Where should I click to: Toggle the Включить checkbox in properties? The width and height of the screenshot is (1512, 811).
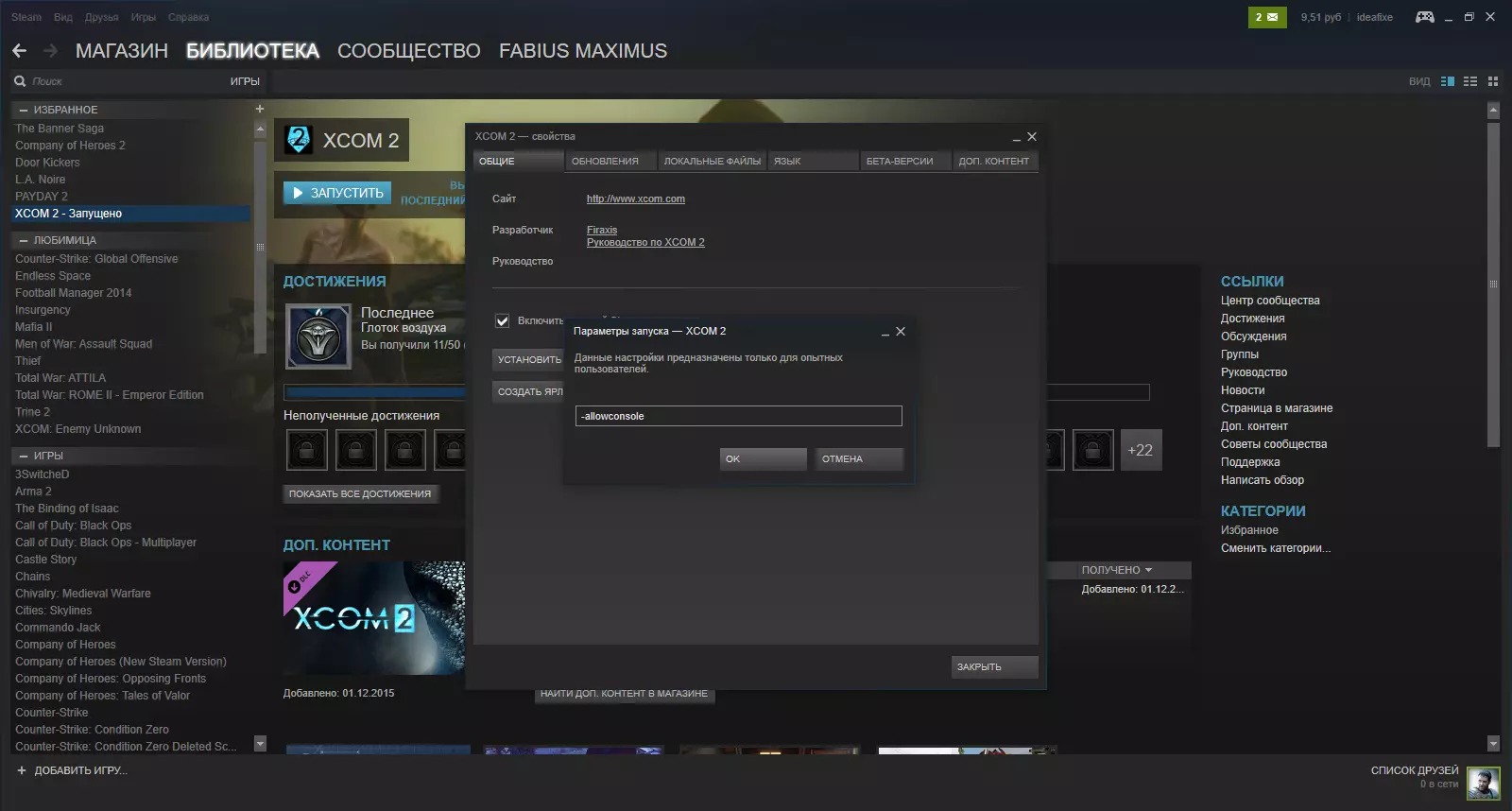tap(503, 321)
